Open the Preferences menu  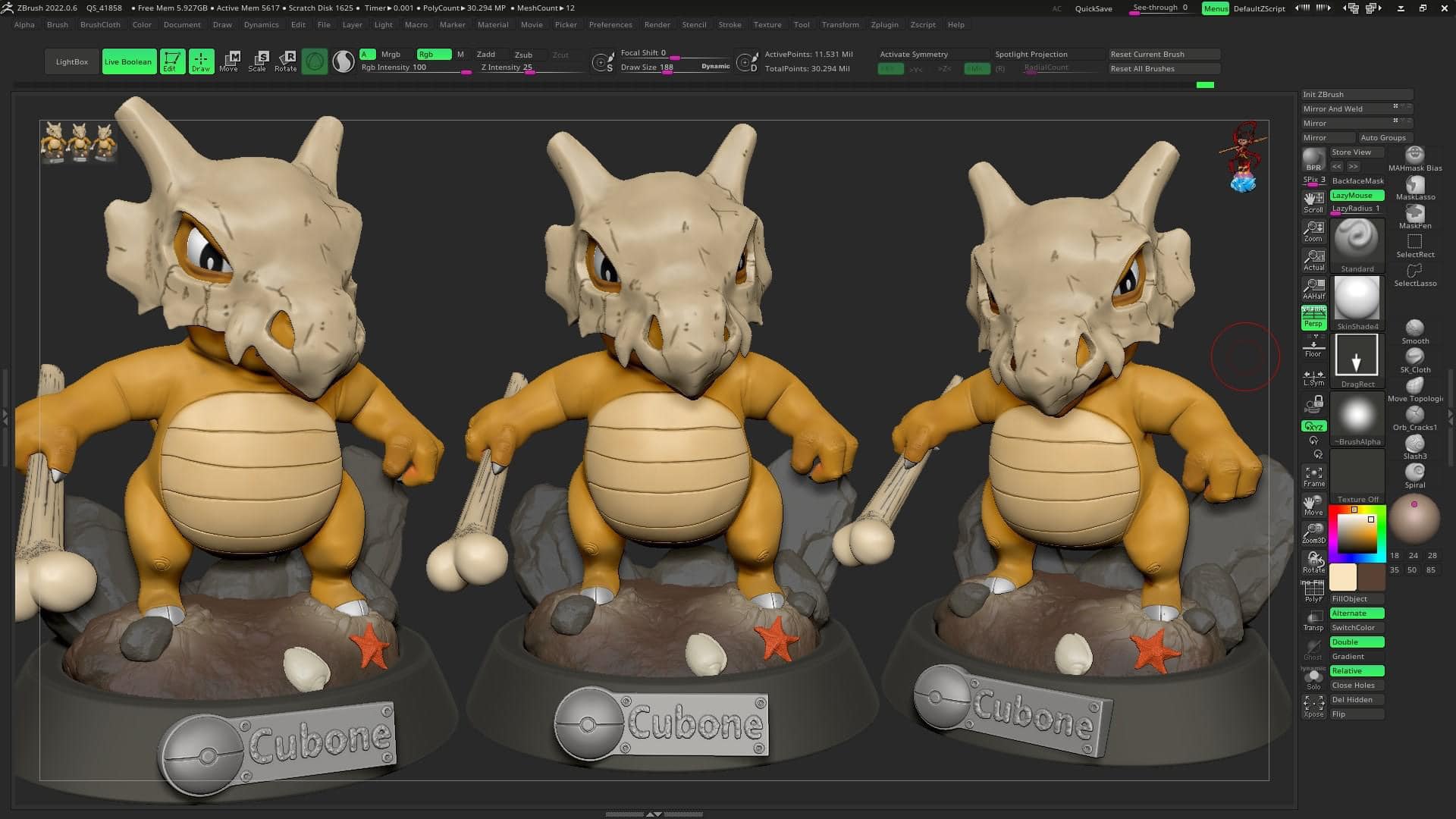(x=610, y=24)
